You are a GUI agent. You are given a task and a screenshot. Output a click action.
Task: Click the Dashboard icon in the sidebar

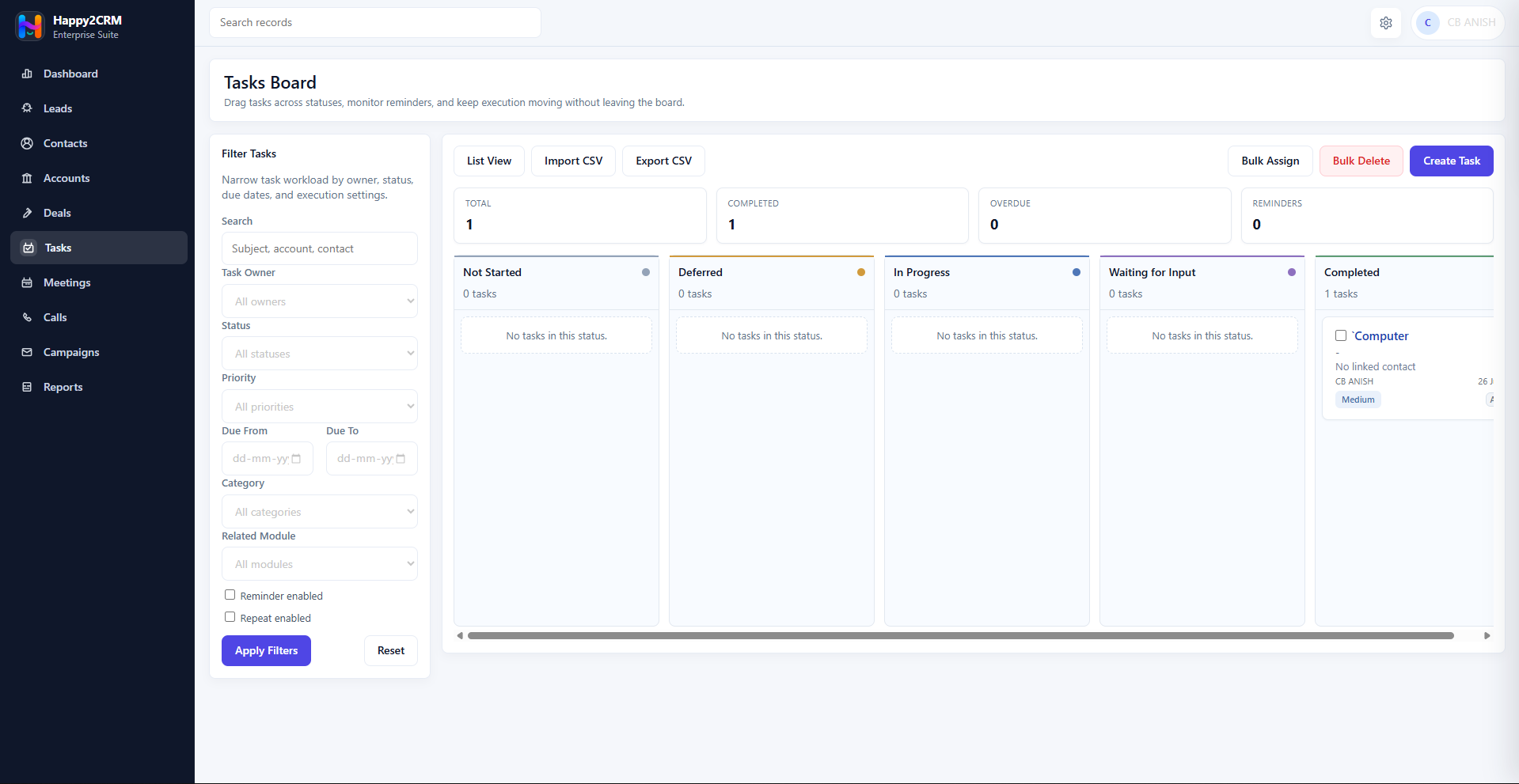[27, 74]
